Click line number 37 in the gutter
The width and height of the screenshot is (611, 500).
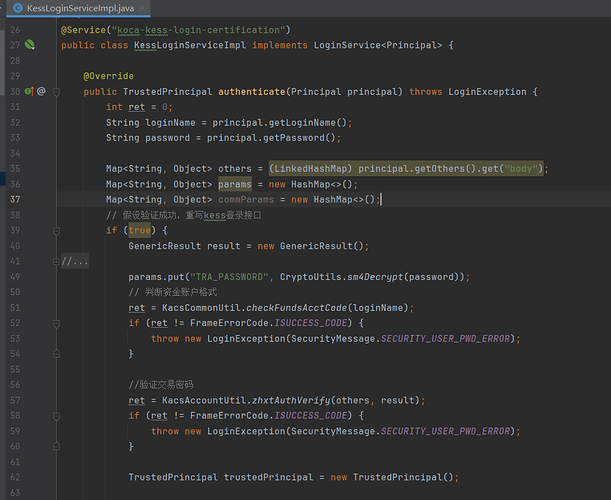tap(15, 199)
